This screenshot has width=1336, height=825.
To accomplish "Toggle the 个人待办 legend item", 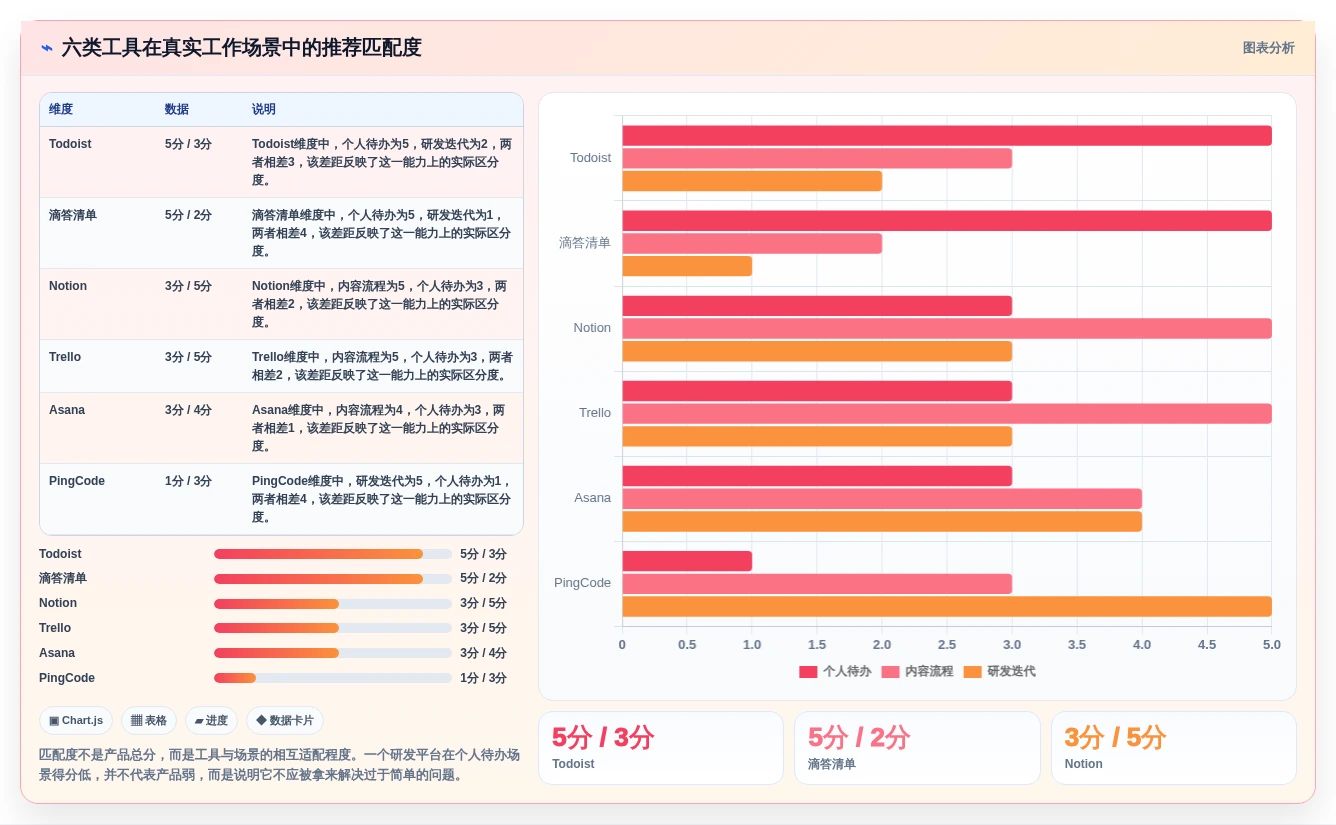I will (x=835, y=672).
